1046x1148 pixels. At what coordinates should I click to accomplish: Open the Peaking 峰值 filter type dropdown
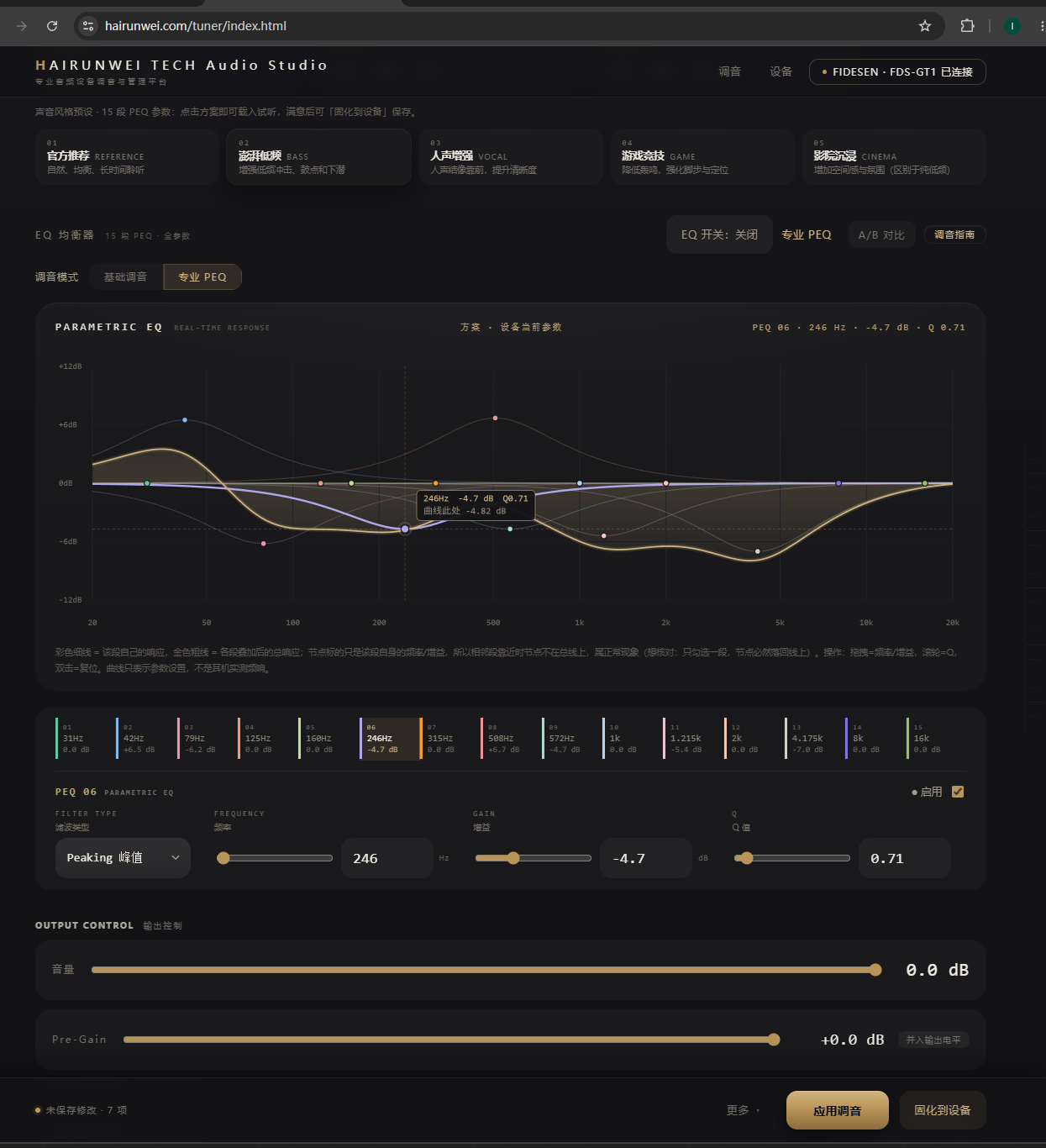point(123,857)
